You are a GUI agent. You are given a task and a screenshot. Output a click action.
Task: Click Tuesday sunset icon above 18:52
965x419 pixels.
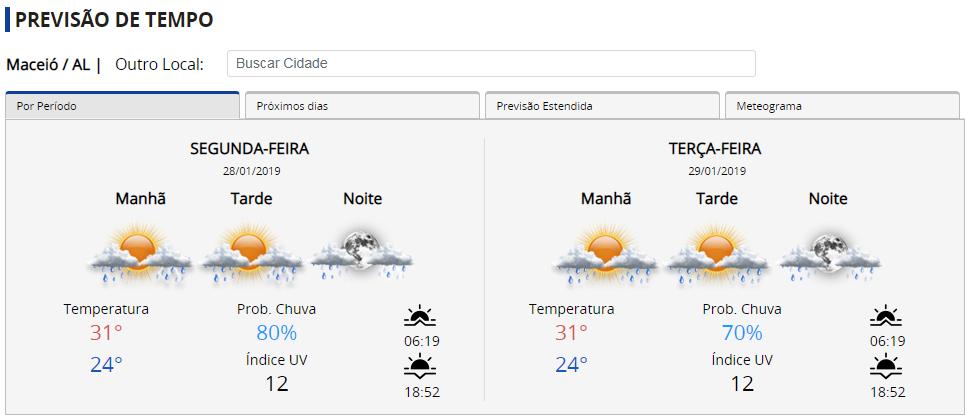pyautogui.click(x=887, y=368)
